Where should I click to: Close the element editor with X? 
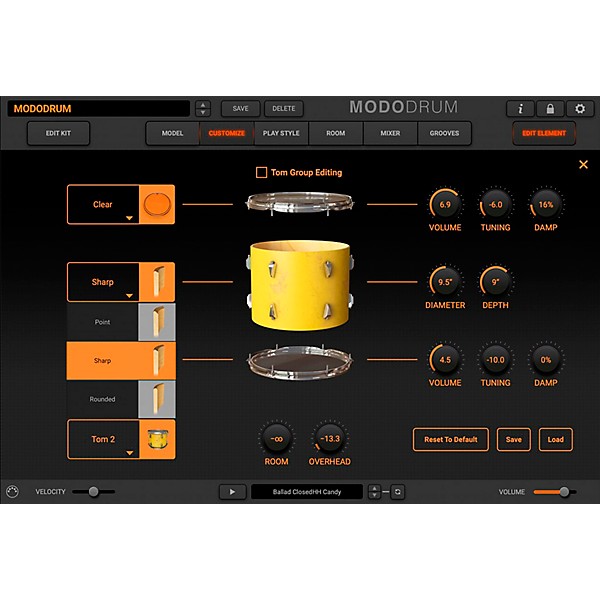point(583,165)
